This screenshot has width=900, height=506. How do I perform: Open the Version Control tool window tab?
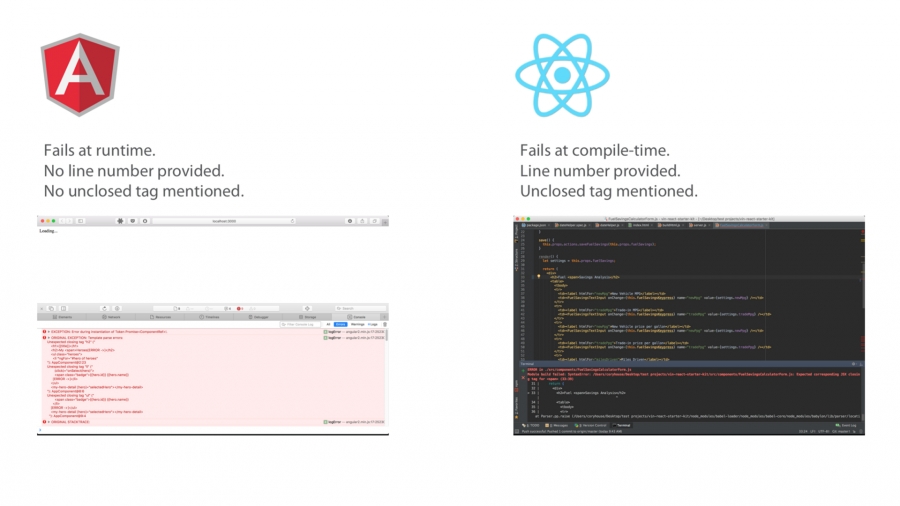pyautogui.click(x=591, y=426)
